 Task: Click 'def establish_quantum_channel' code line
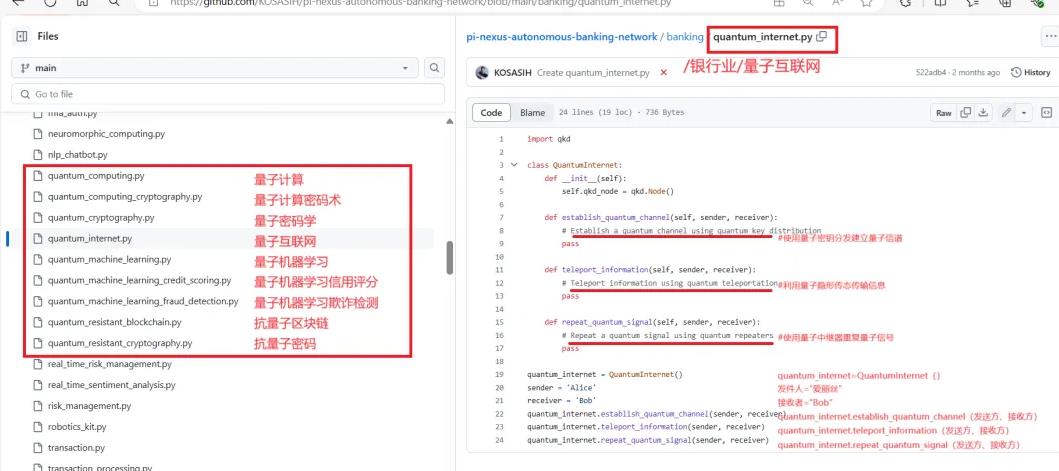pos(661,218)
